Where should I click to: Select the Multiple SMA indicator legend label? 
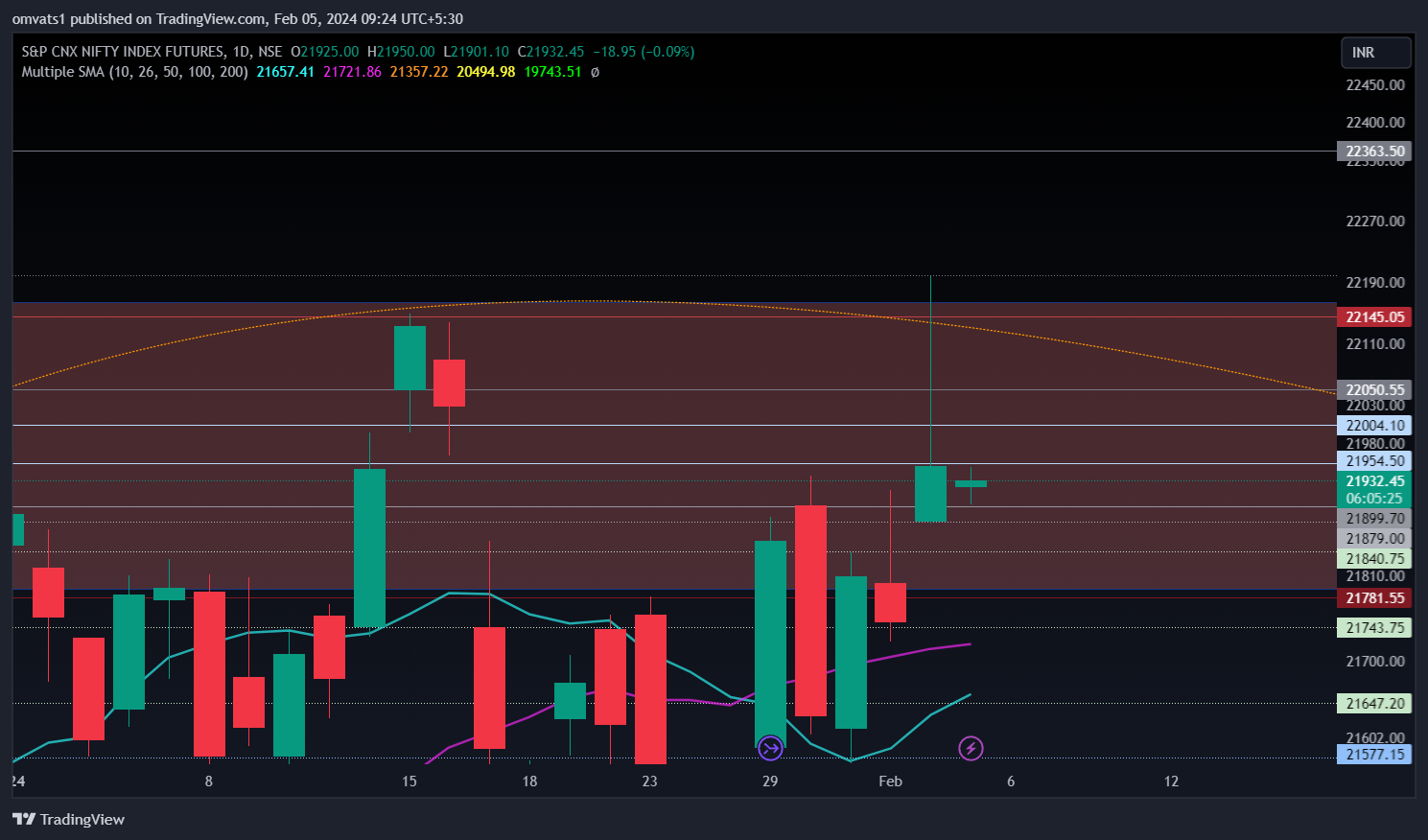pyautogui.click(x=134, y=72)
